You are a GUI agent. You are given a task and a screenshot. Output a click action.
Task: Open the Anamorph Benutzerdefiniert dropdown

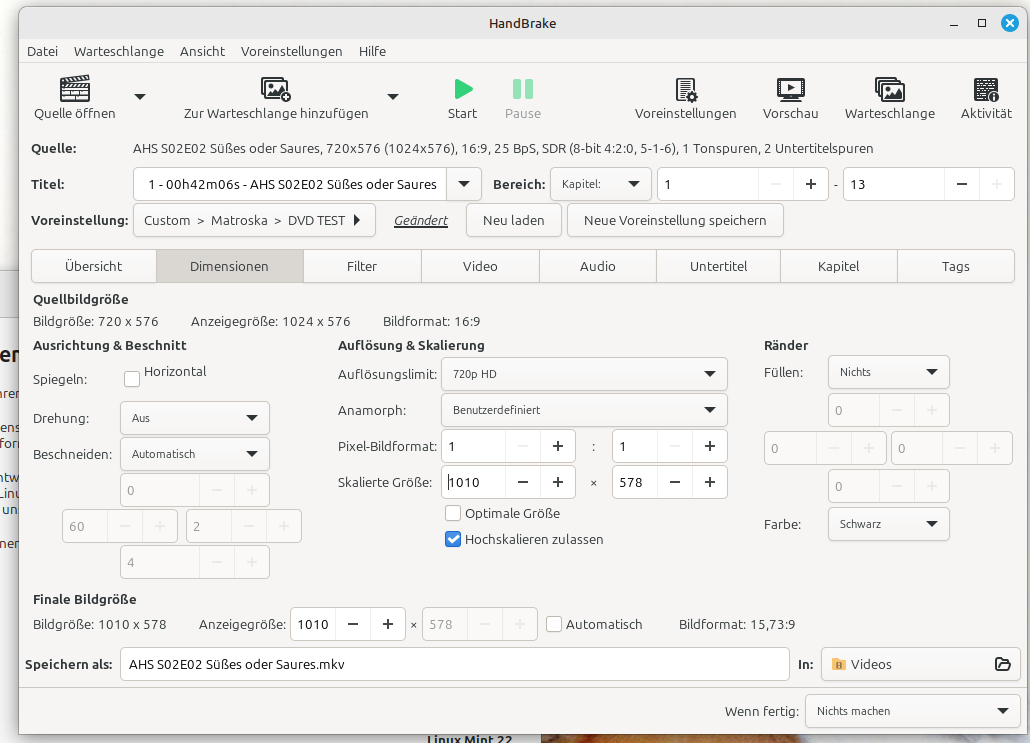click(584, 410)
